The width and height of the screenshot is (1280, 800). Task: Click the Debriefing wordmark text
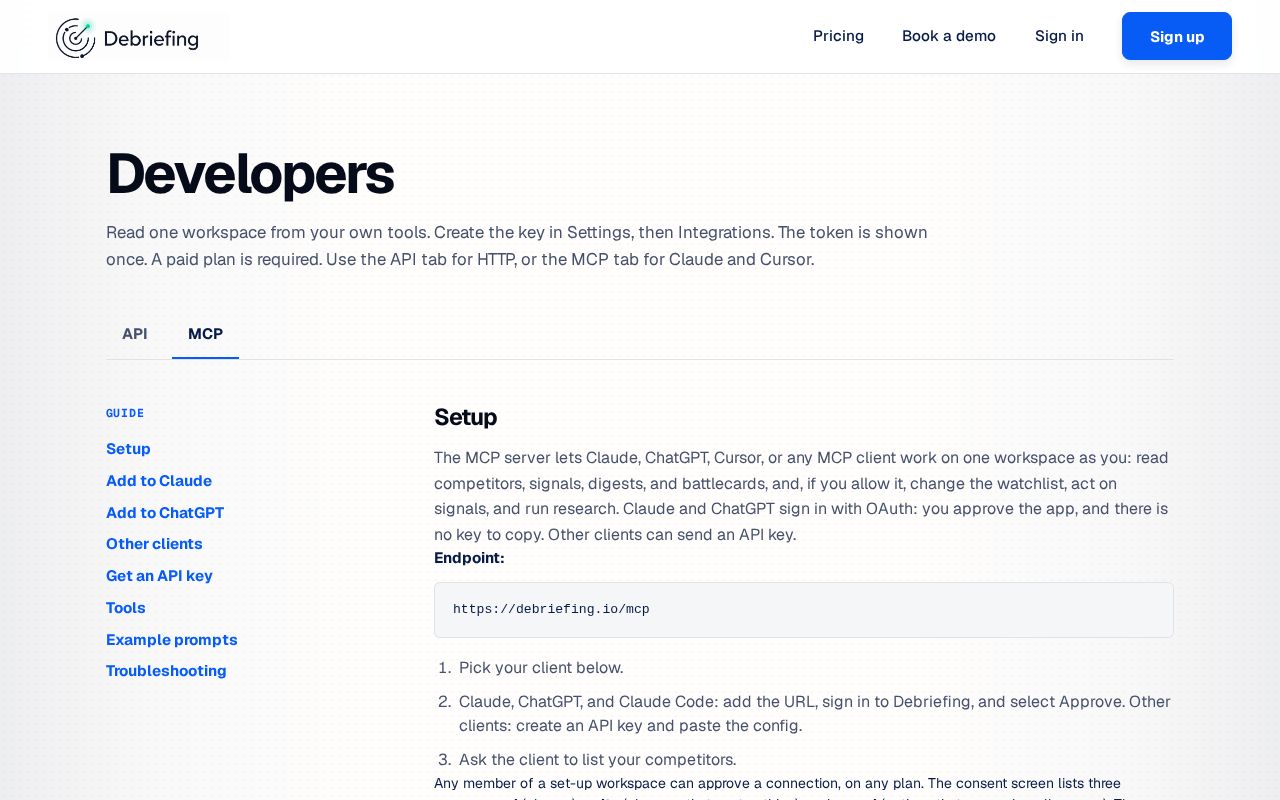(x=151, y=39)
